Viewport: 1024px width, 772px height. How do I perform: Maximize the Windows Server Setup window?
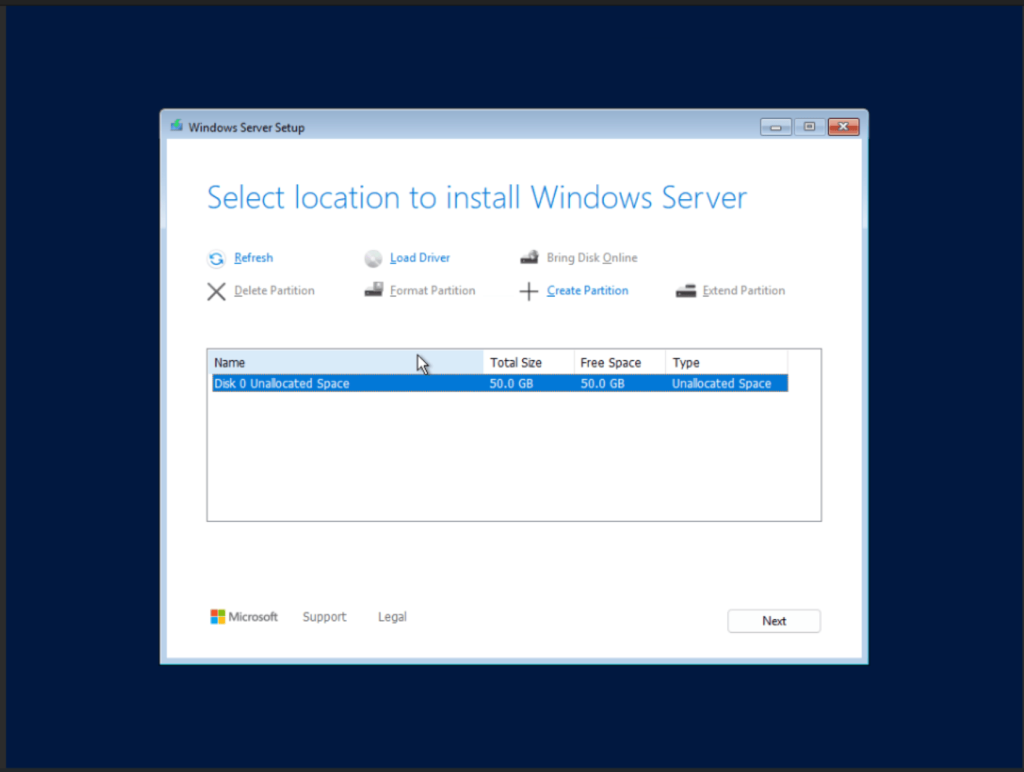click(810, 127)
